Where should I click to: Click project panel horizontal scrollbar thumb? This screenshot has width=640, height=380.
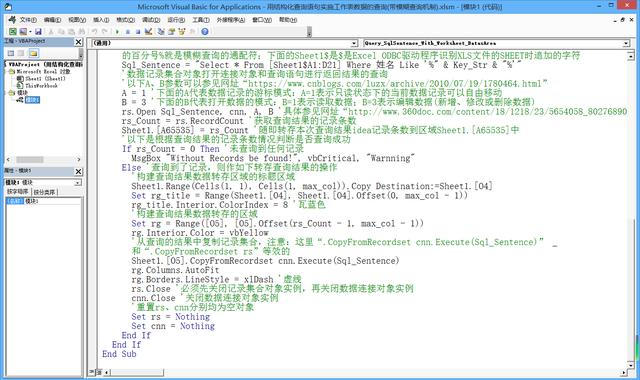click(29, 160)
